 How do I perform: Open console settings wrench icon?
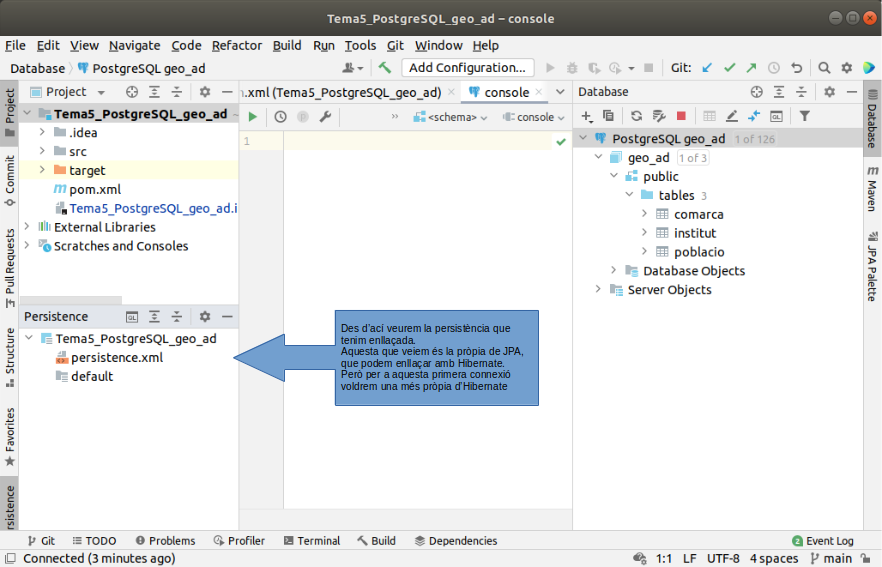pos(325,116)
